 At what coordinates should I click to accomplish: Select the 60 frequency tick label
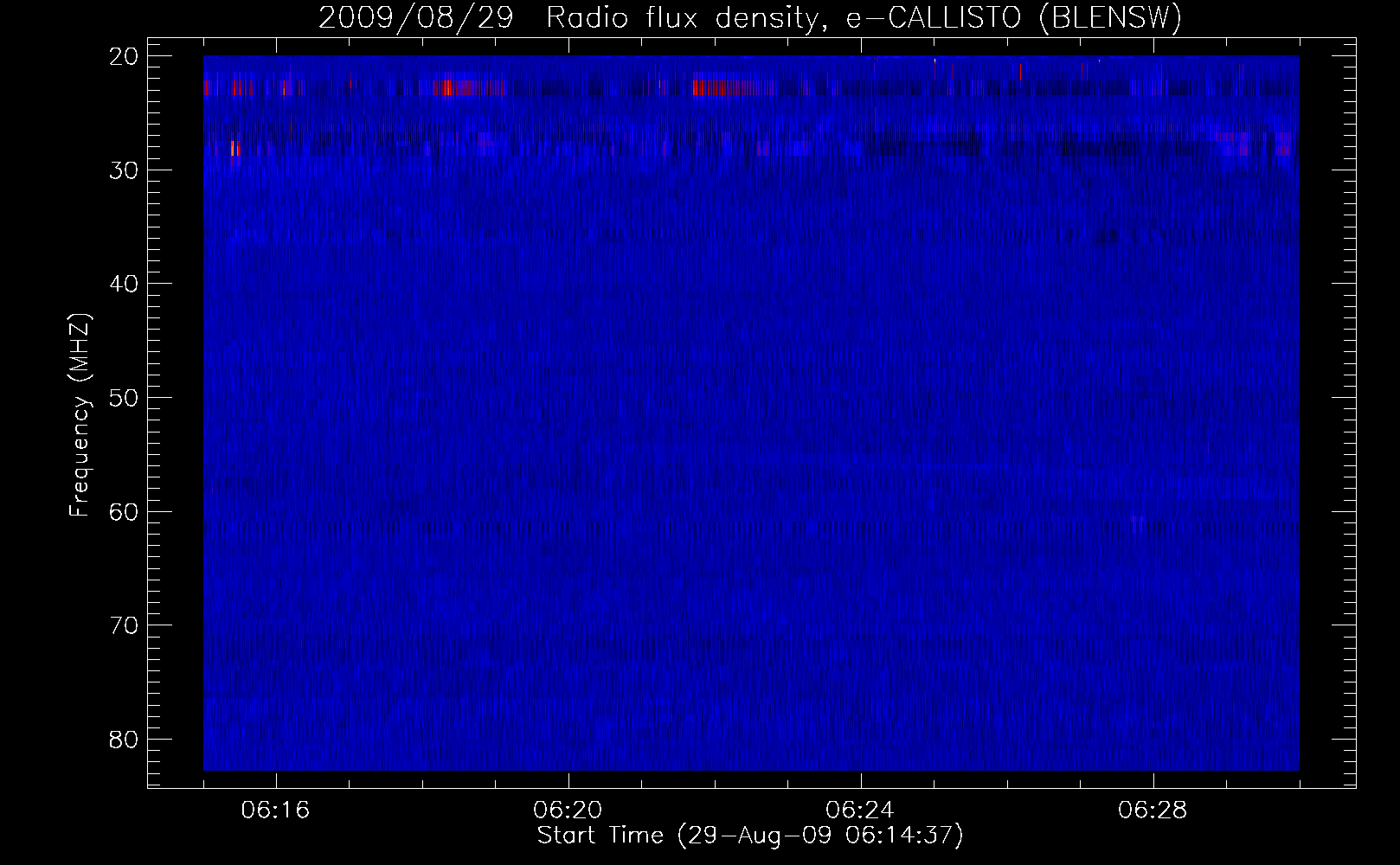point(125,512)
